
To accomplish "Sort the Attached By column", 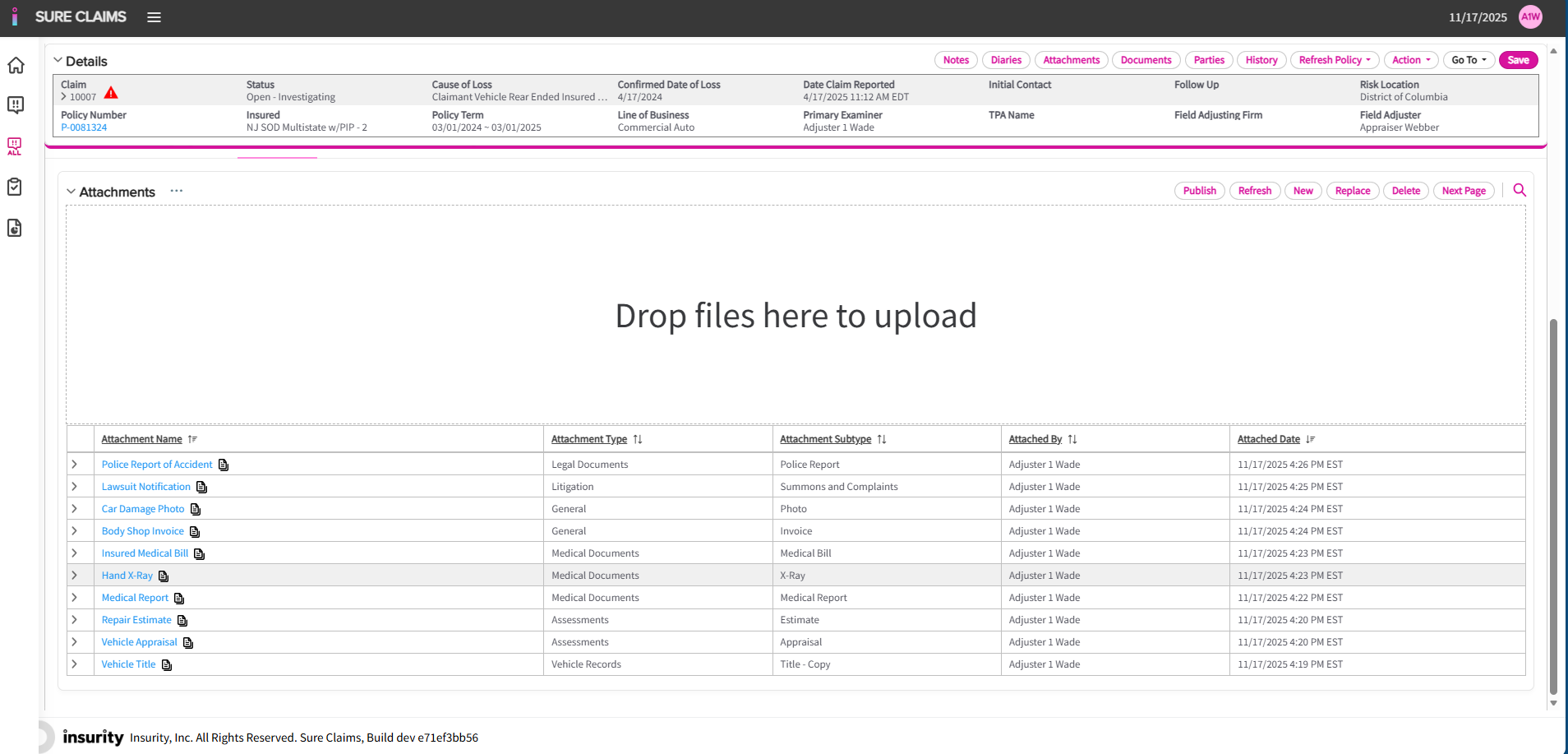I will 1072,440.
